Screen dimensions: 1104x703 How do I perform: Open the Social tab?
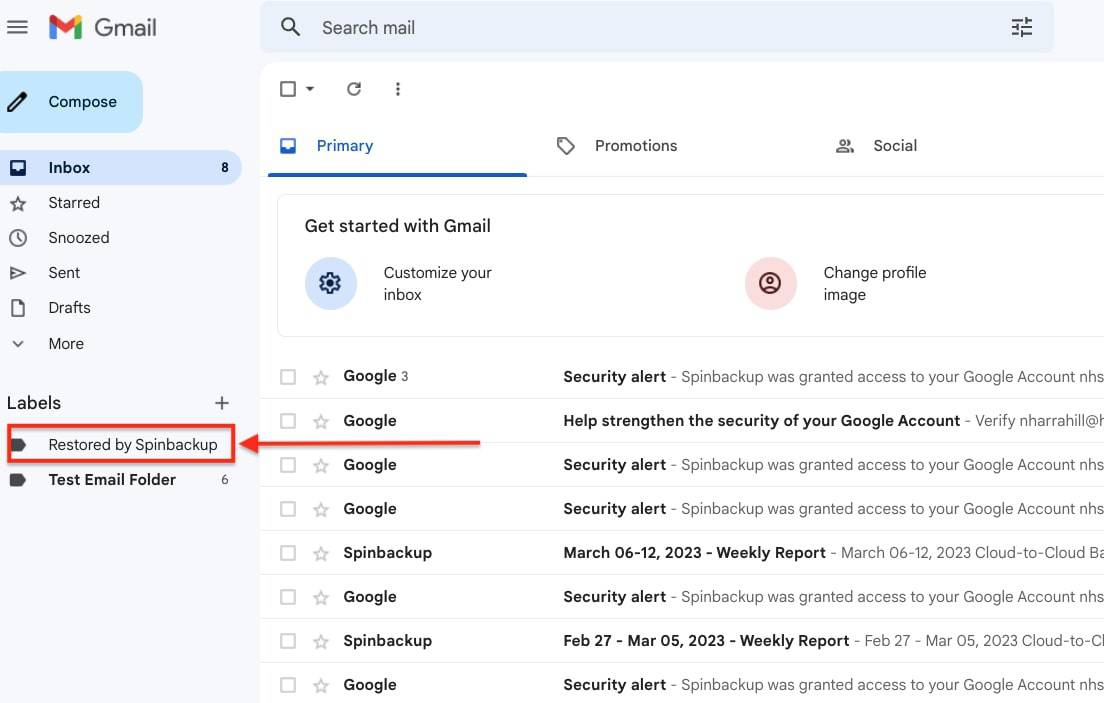pyautogui.click(x=877, y=146)
